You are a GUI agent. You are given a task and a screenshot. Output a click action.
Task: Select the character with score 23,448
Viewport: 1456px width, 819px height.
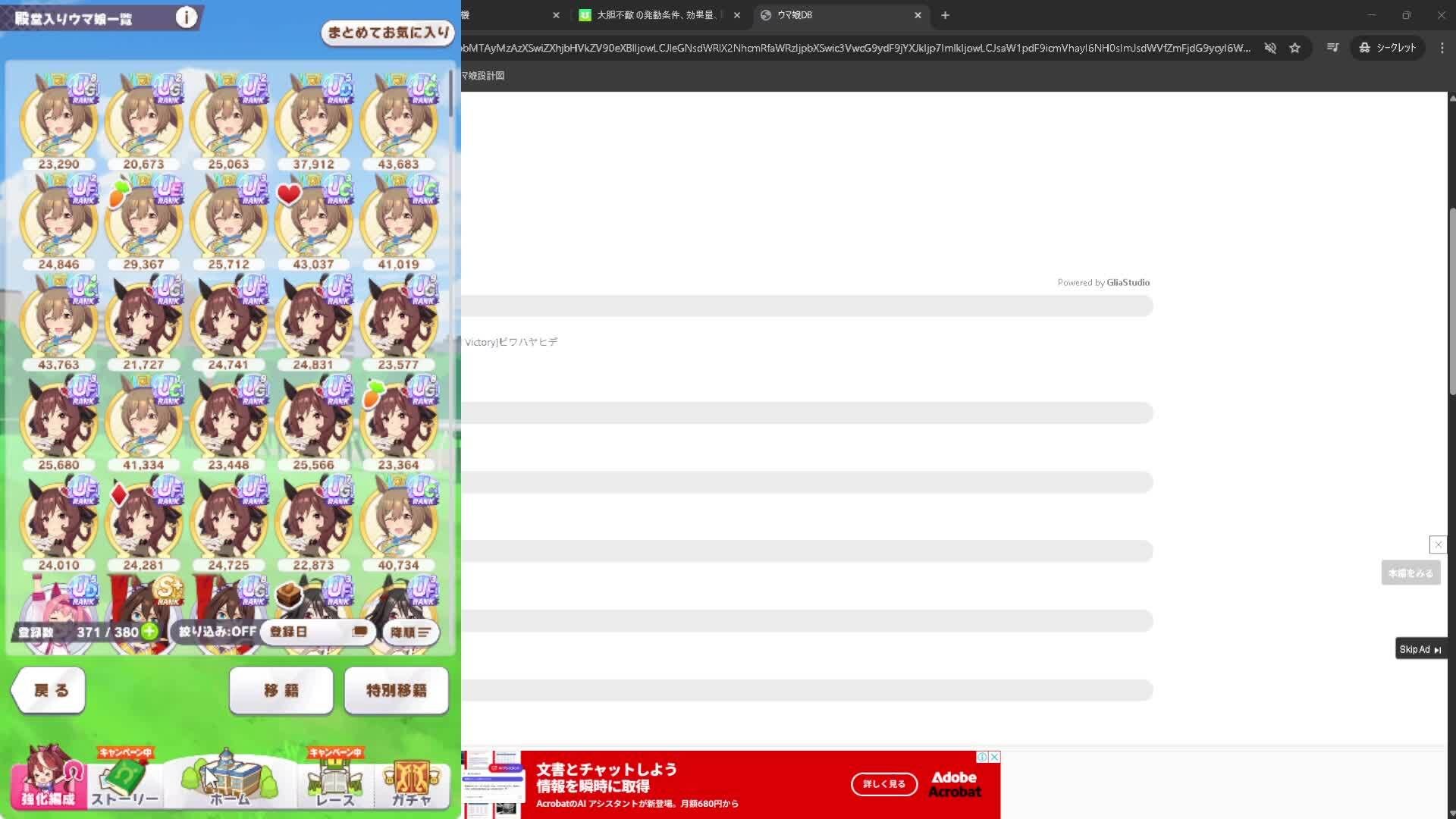tap(228, 422)
